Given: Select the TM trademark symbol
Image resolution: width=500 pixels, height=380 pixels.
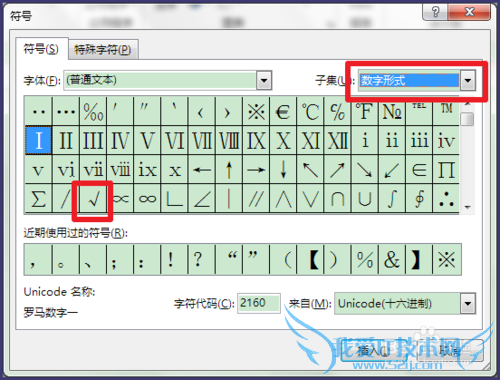Looking at the screenshot, I should click(446, 111).
